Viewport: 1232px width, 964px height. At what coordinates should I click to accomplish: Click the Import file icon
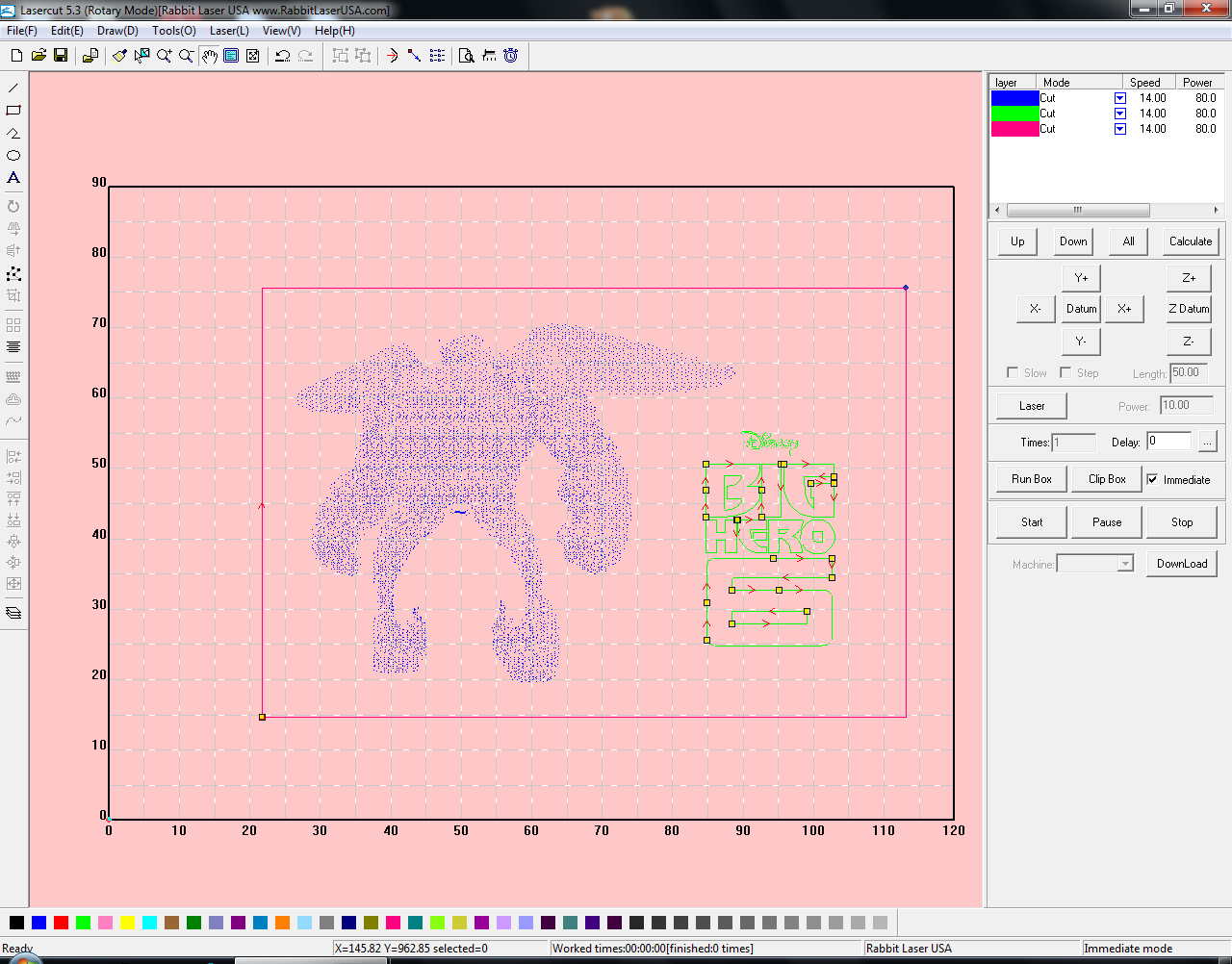(x=90, y=56)
